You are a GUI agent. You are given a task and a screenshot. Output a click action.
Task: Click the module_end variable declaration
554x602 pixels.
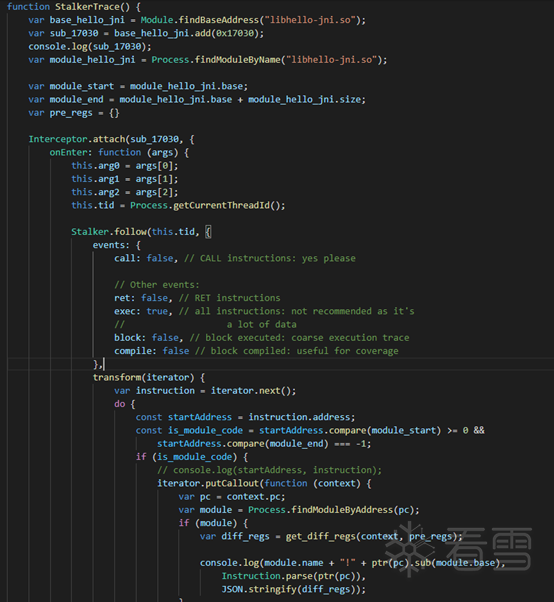[197, 99]
